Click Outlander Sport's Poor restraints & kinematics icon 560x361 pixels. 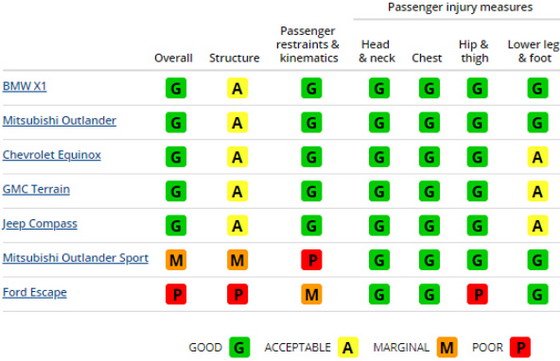[311, 260]
